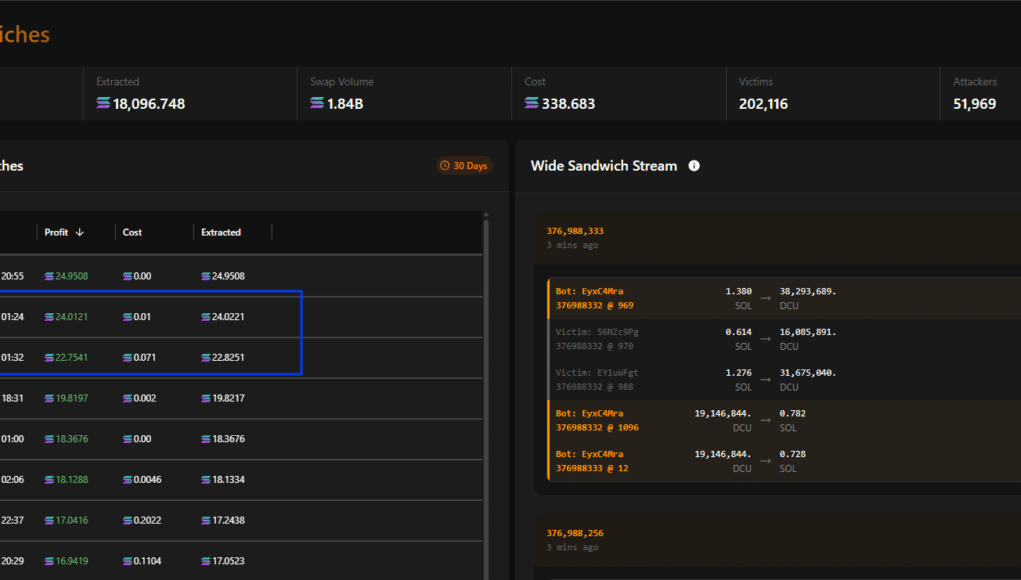The height and width of the screenshot is (580, 1021).
Task: Open slot 376,988,333 in the stream
Action: (574, 231)
